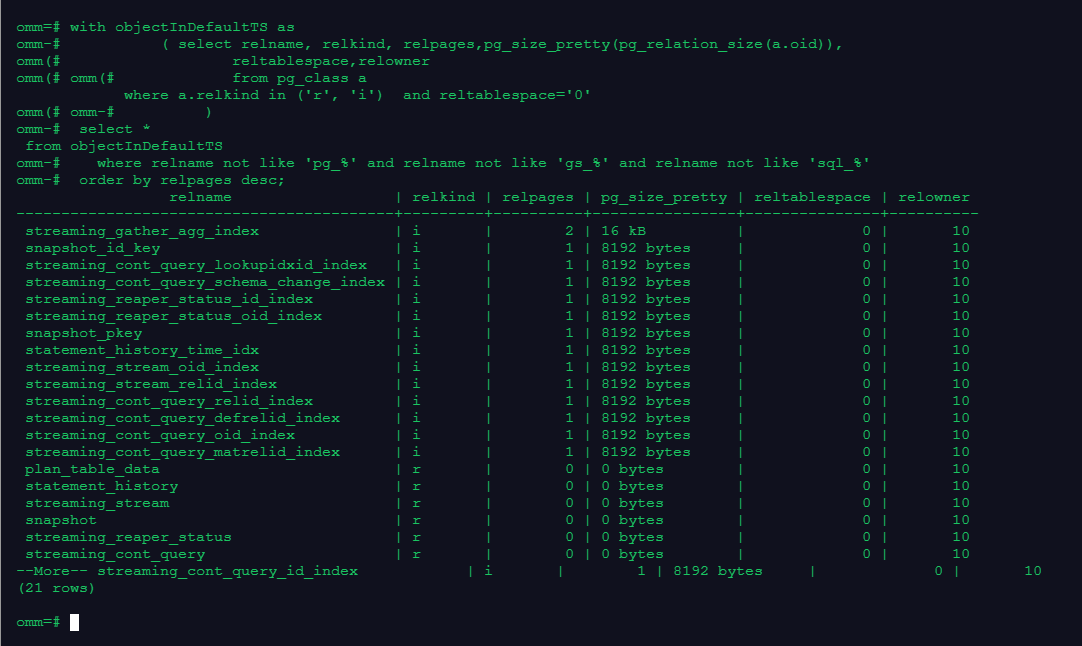Screen dimensions: 1082x646
Task: Click the relowner column header
Action: coord(934,197)
